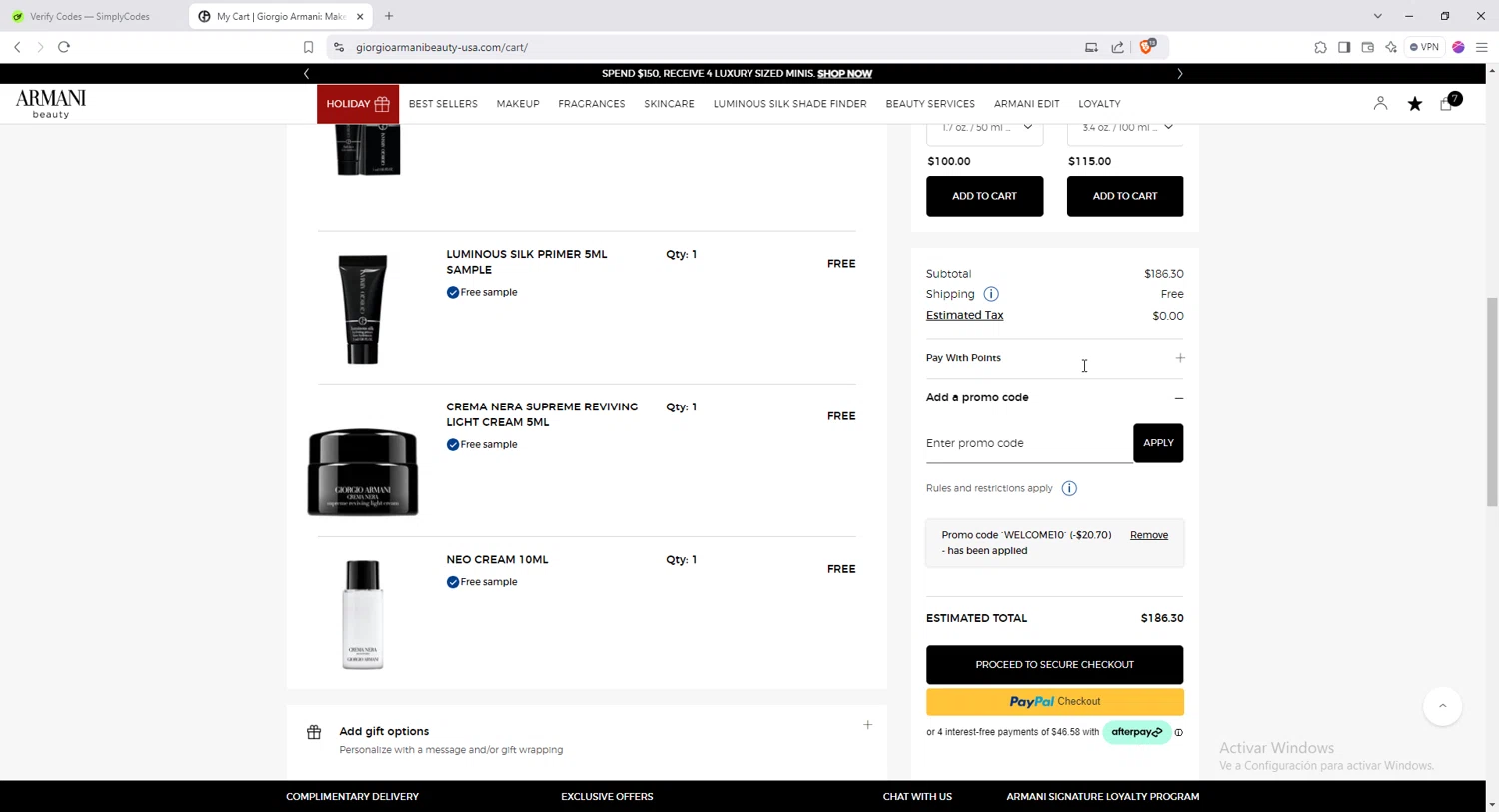Open the favorites star icon
This screenshot has width=1499, height=812.
click(1415, 103)
